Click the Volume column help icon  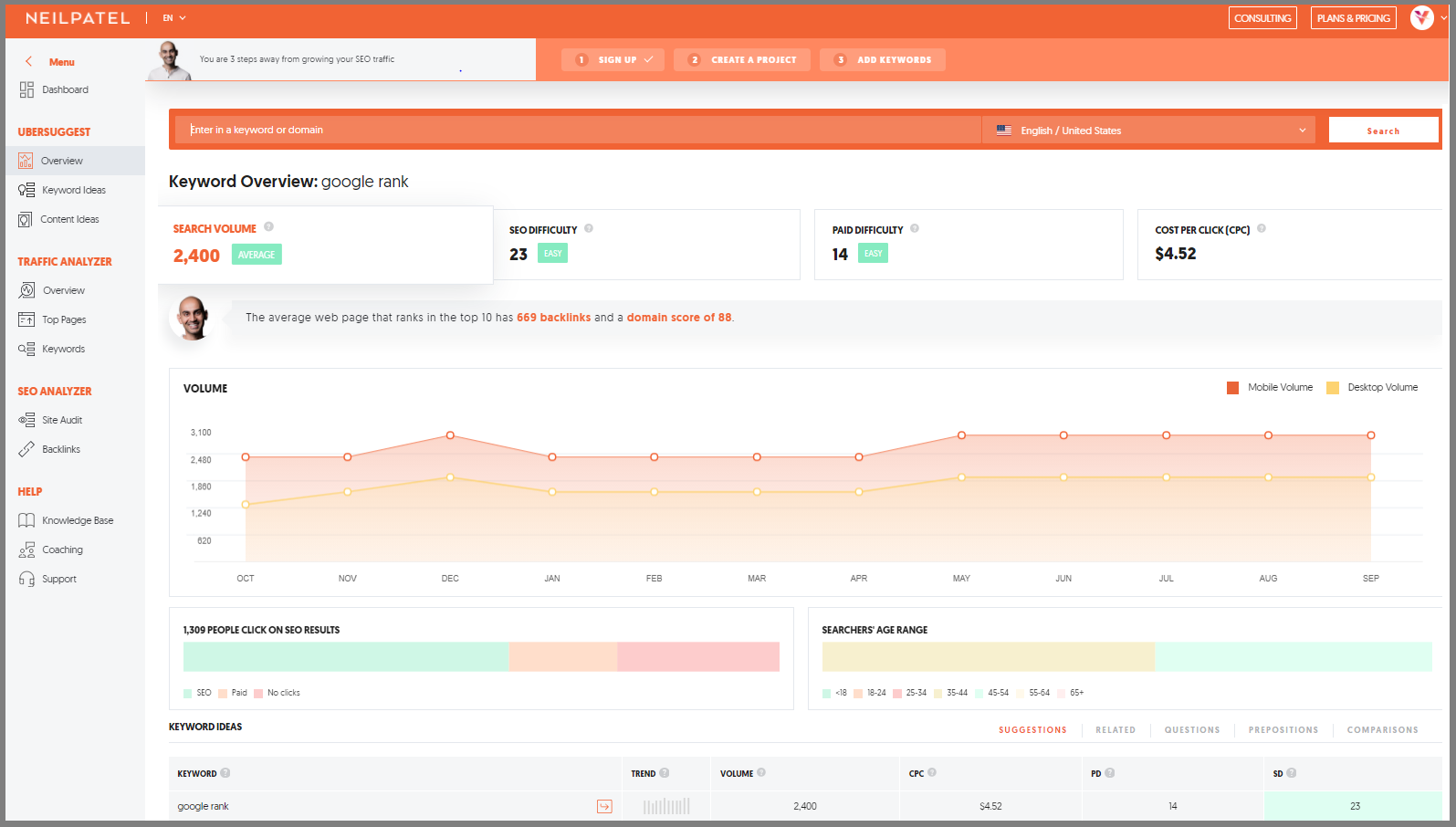(x=761, y=773)
